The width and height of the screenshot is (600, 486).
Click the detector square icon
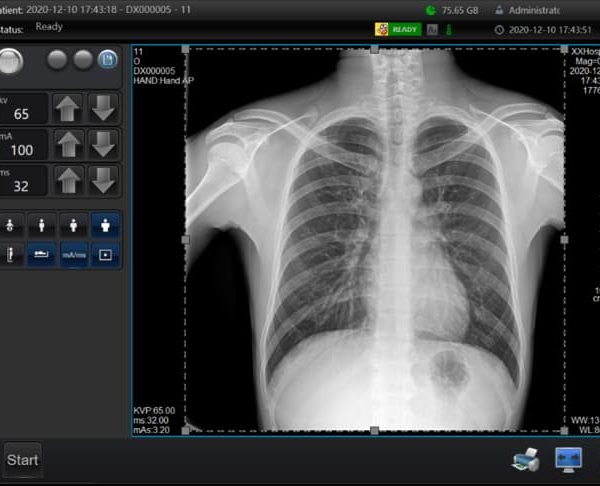point(106,255)
